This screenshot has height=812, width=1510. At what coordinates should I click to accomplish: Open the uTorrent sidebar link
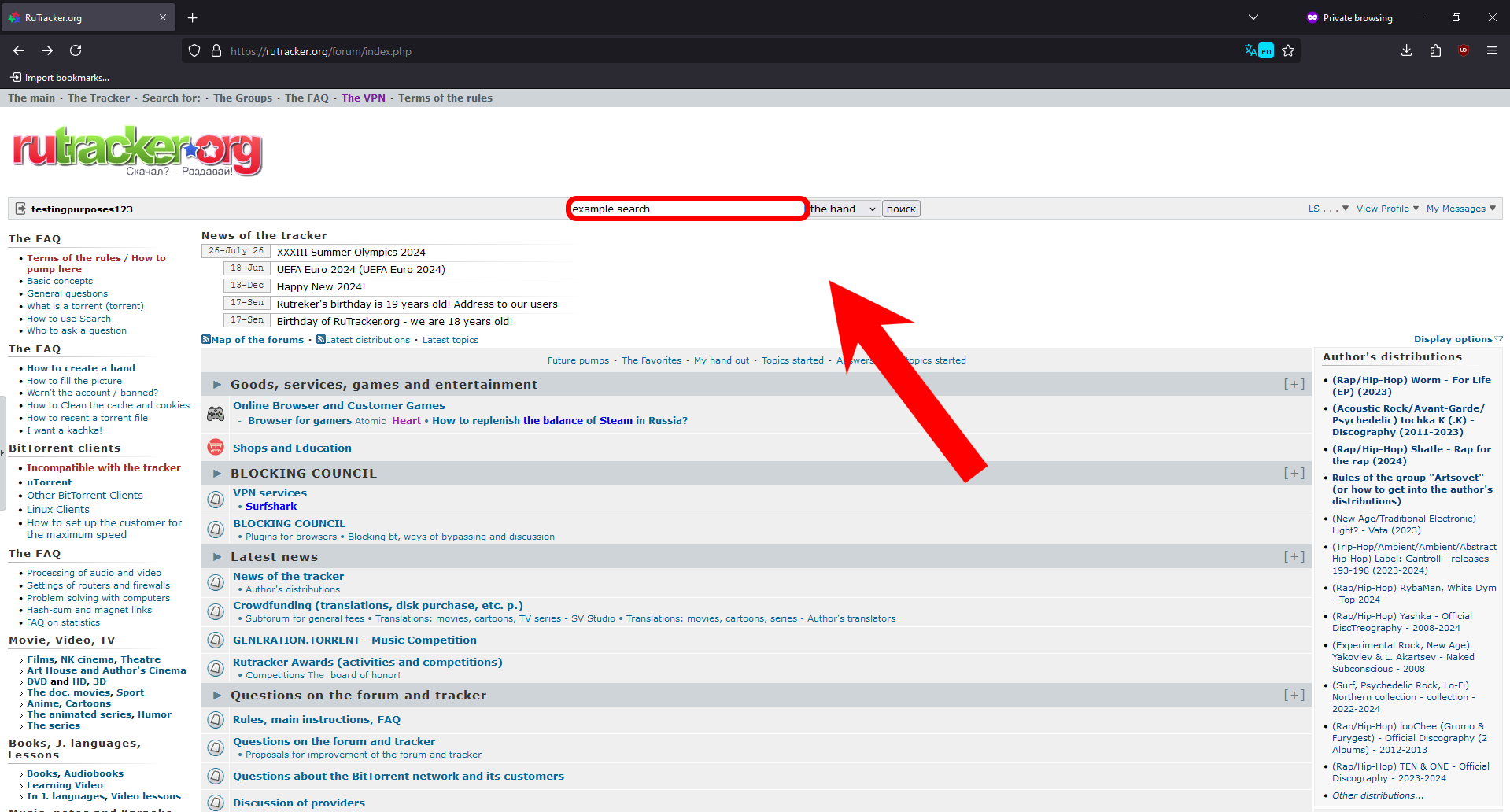(49, 482)
